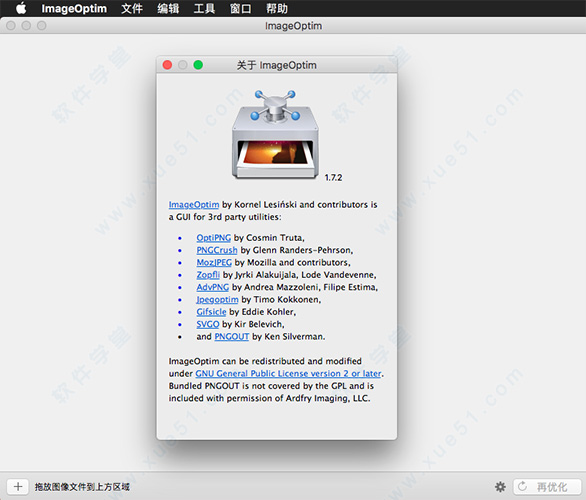Open the 窗口 menu
The width and height of the screenshot is (586, 500).
coord(240,8)
